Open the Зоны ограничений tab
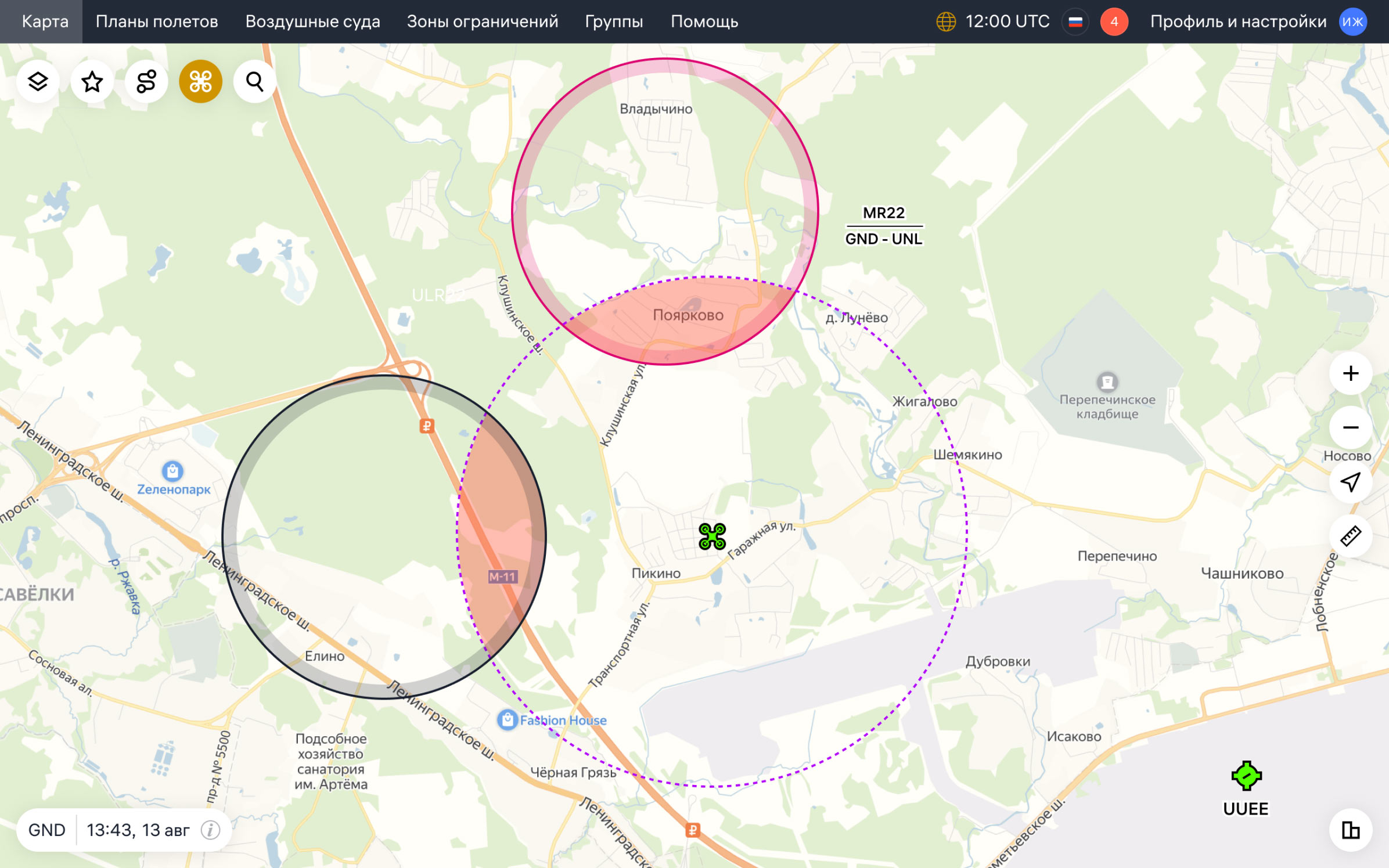 coord(482,21)
